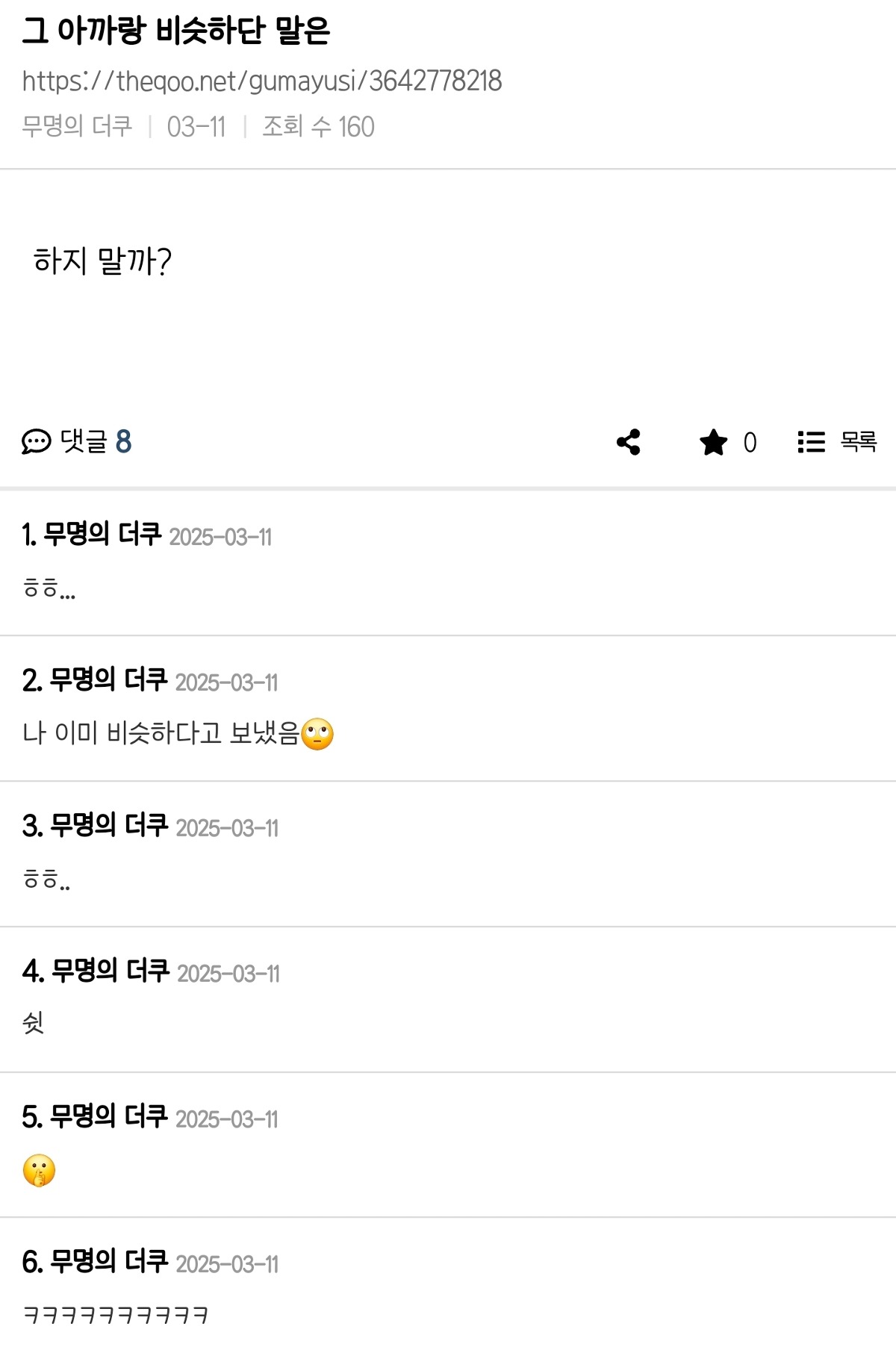This screenshot has width=896, height=1350.
Task: Click the star scrap icon
Action: (713, 442)
